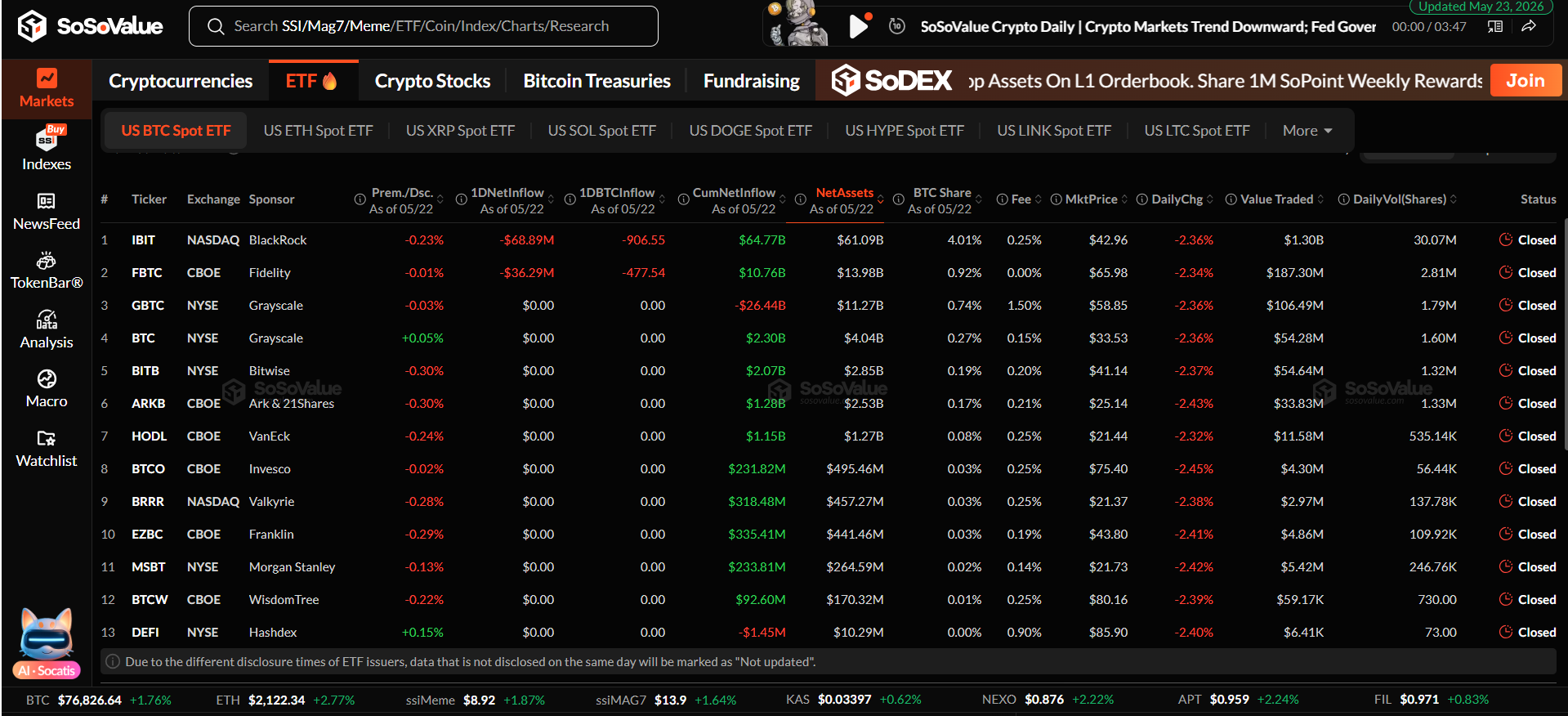The width and height of the screenshot is (1568, 716).
Task: Sort by Prem./Dsc. arrows
Action: point(440,199)
